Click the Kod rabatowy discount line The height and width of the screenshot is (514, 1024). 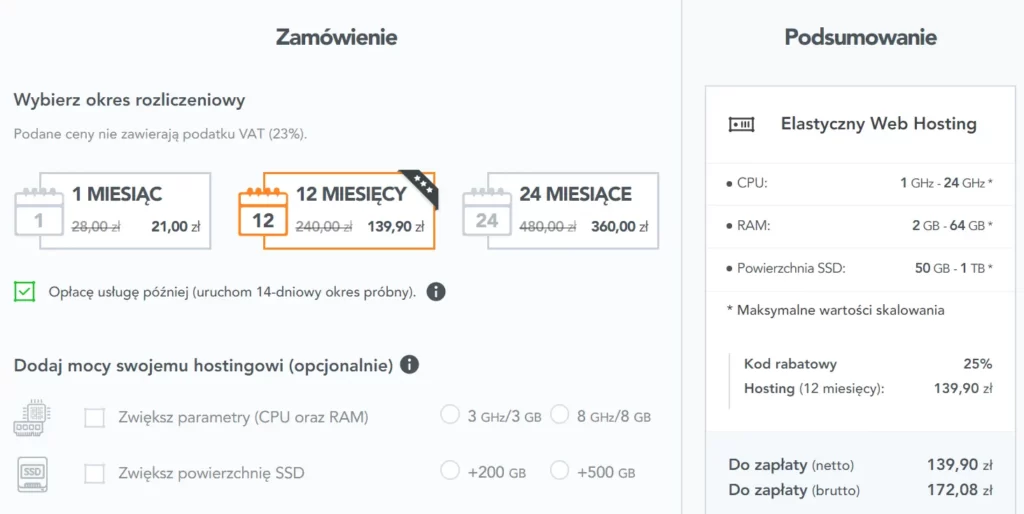tap(868, 364)
